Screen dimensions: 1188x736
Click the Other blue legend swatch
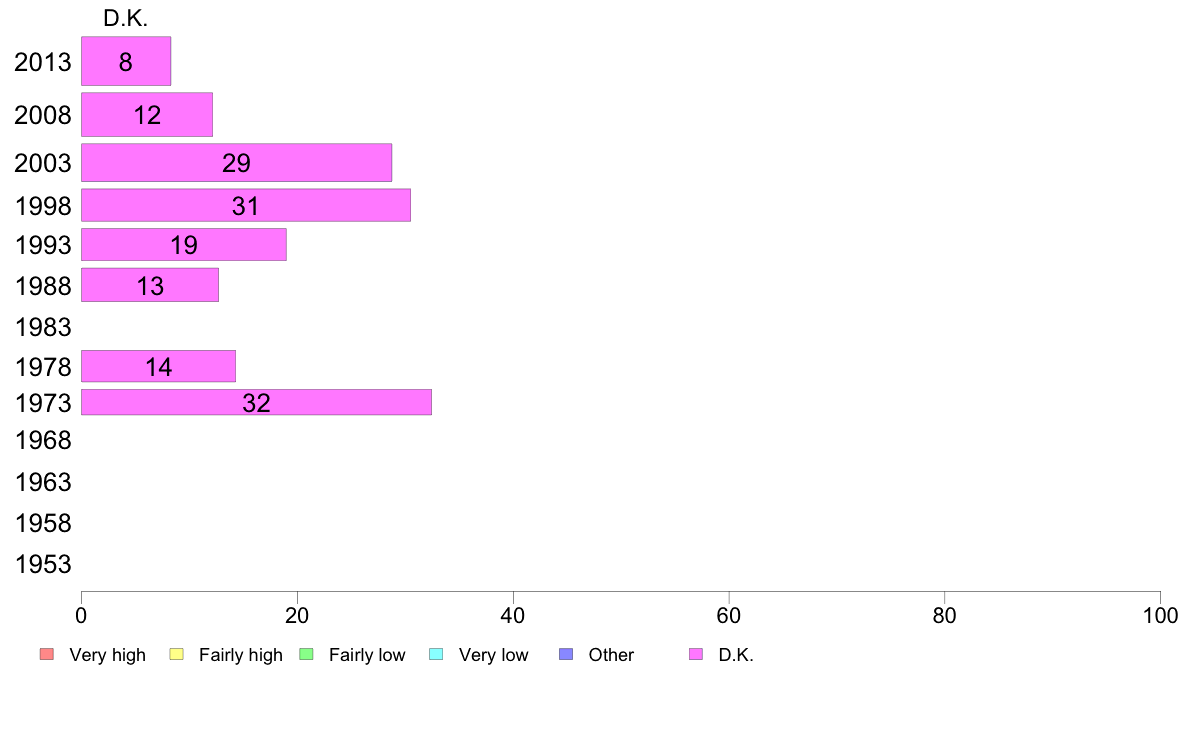(x=566, y=654)
